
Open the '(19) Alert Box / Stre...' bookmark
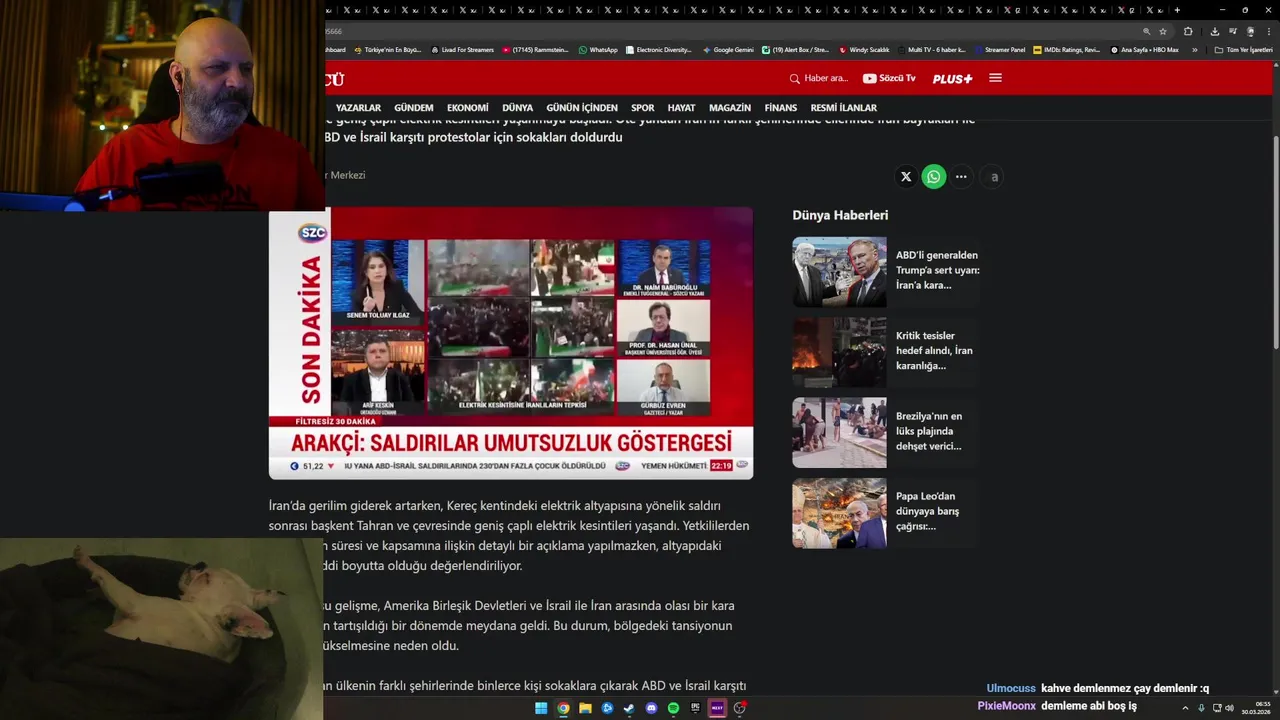point(795,49)
